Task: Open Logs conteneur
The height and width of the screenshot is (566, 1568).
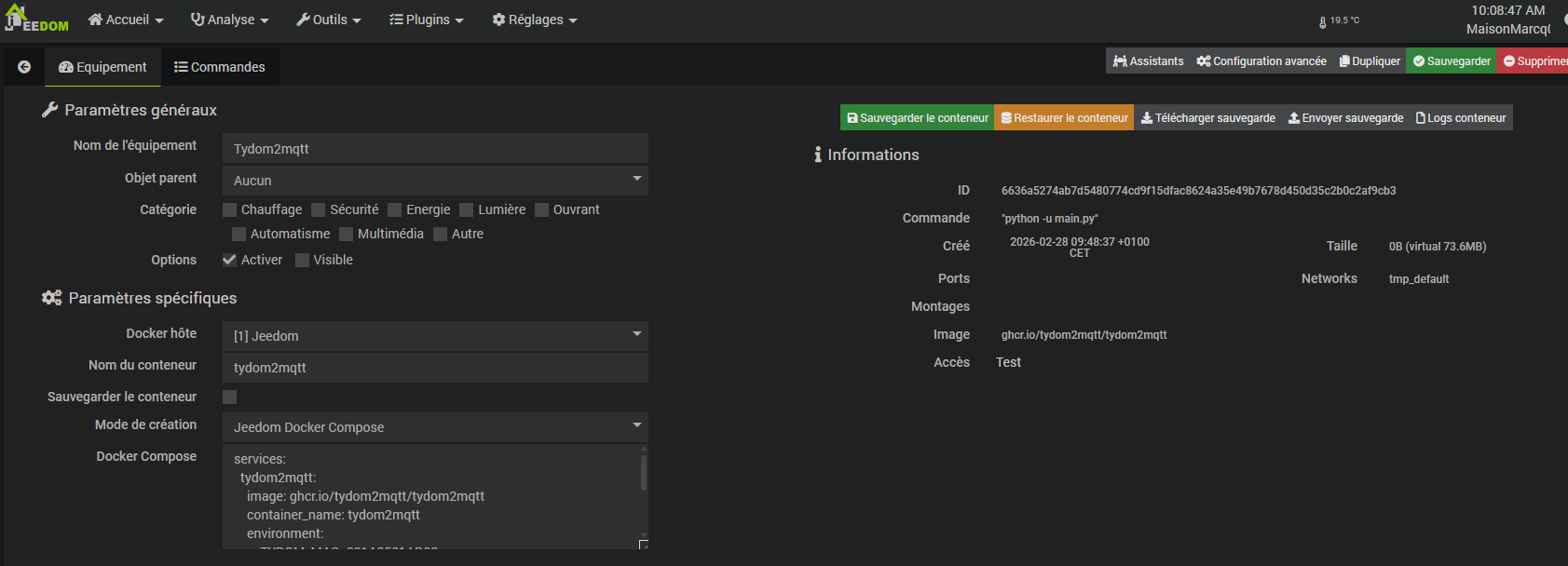Action: click(1460, 118)
